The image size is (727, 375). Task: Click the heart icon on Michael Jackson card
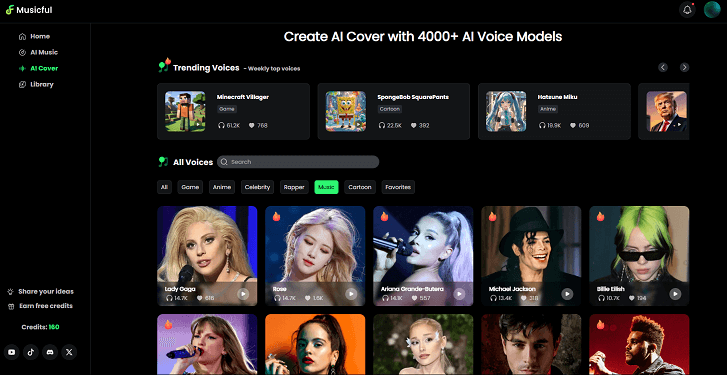(x=524, y=298)
